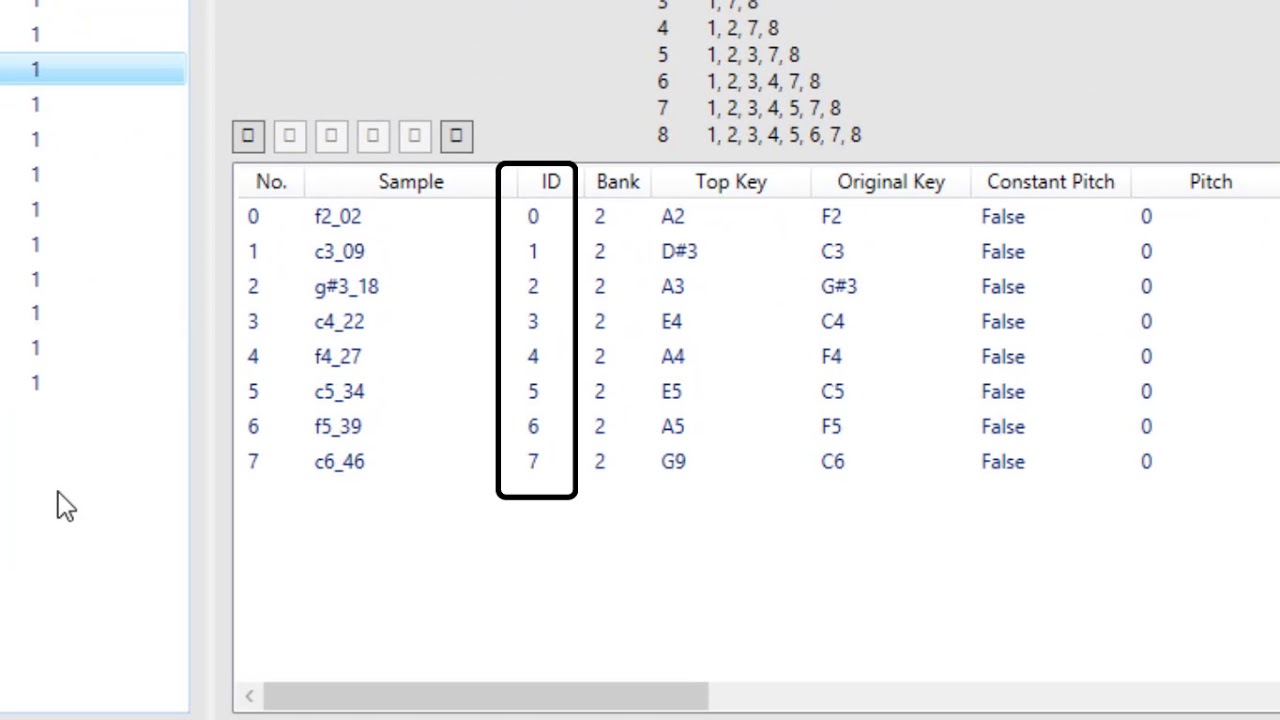Sort by the Top Key column header
The height and width of the screenshot is (720, 1280).
(731, 182)
